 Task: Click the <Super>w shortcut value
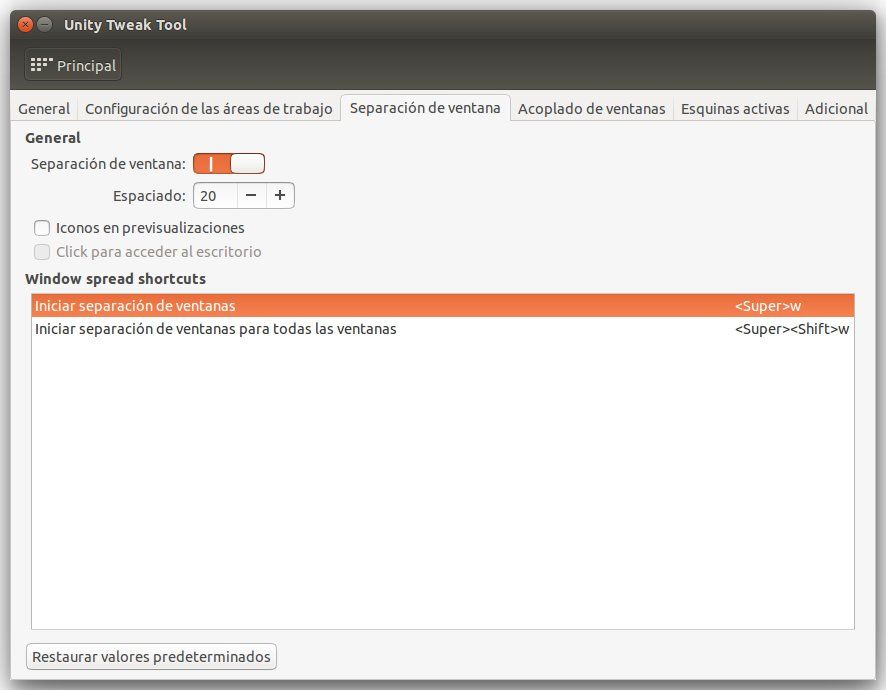click(x=767, y=306)
